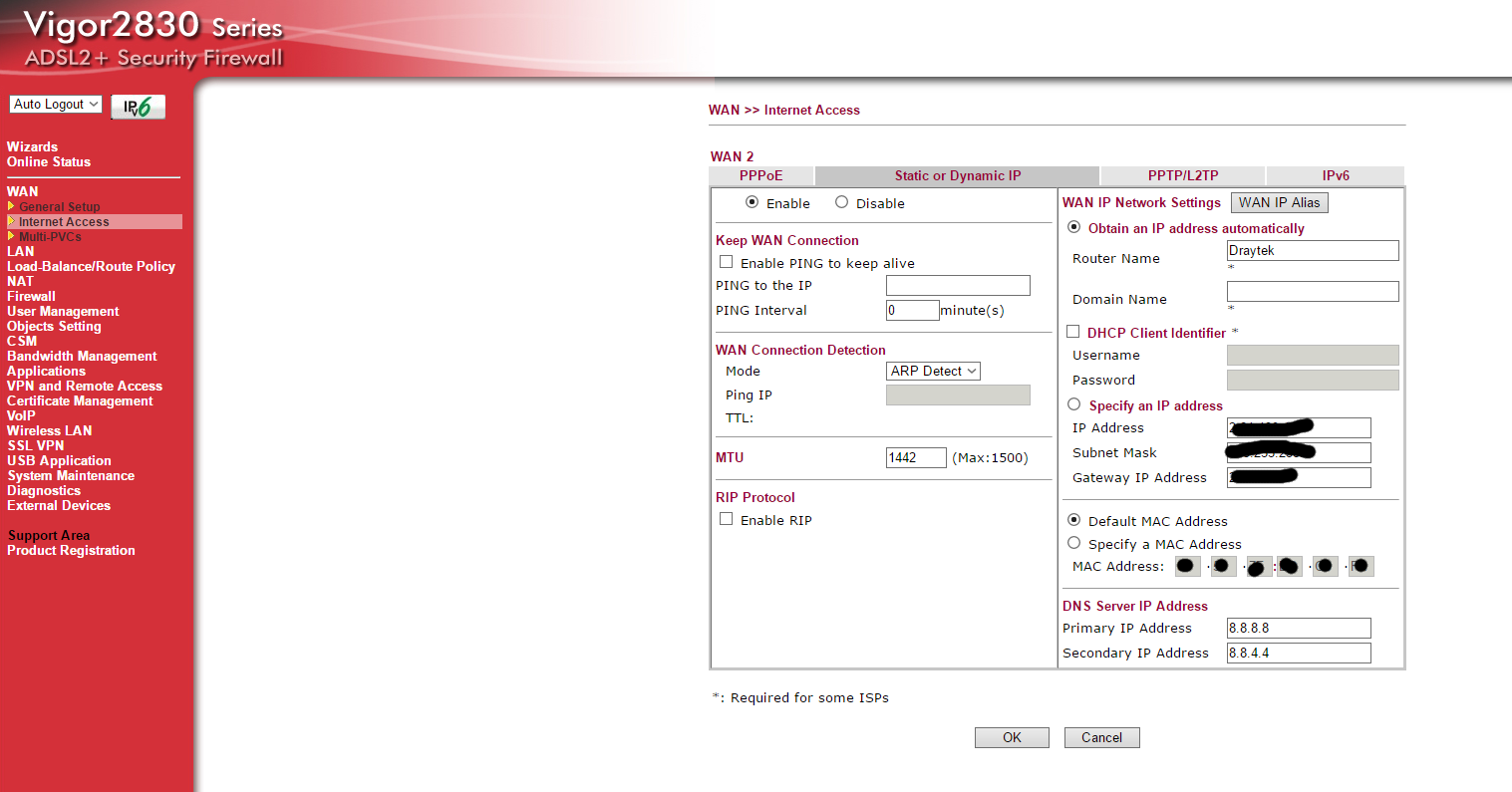This screenshot has width=1512, height=792.
Task: Open System Maintenance menu
Action: pos(71,475)
